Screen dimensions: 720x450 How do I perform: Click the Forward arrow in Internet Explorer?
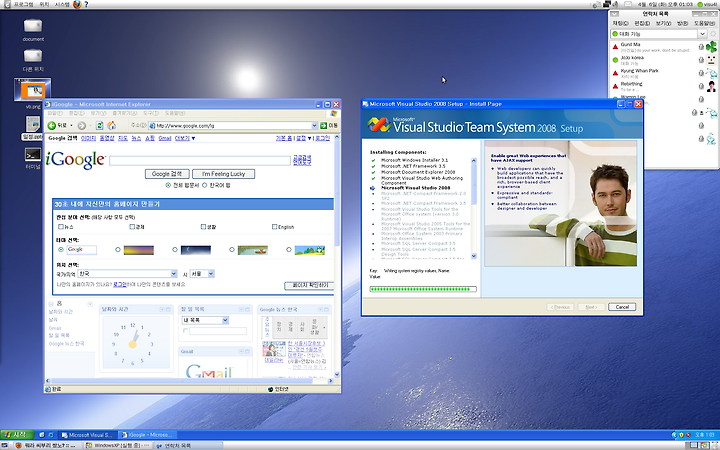(x=82, y=125)
